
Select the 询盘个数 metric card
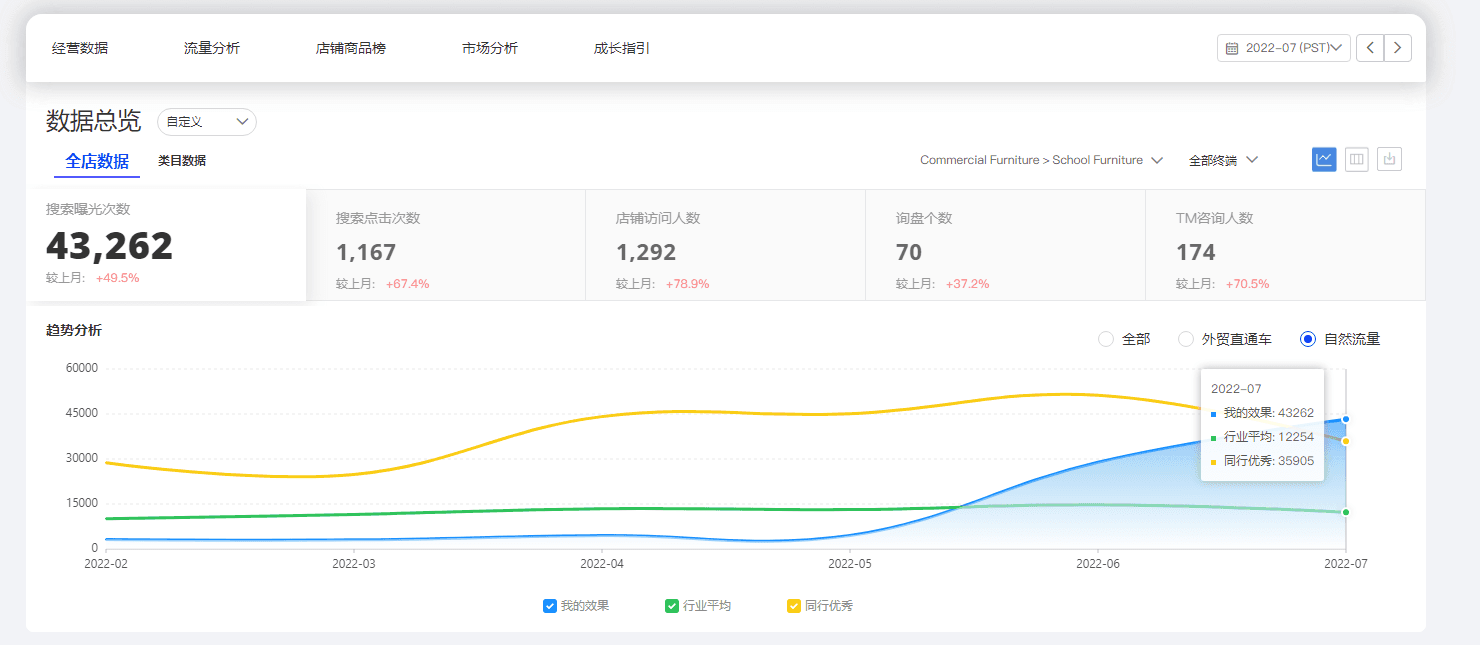coord(1005,245)
